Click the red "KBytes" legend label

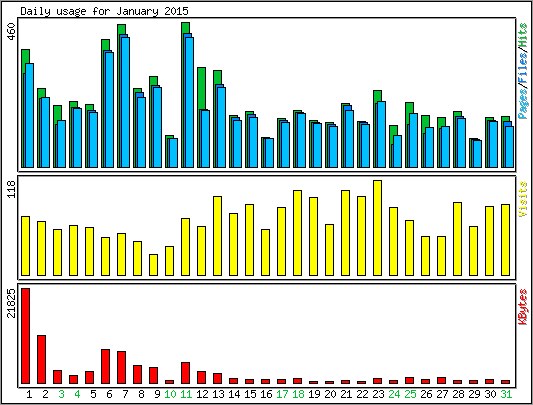point(523,306)
